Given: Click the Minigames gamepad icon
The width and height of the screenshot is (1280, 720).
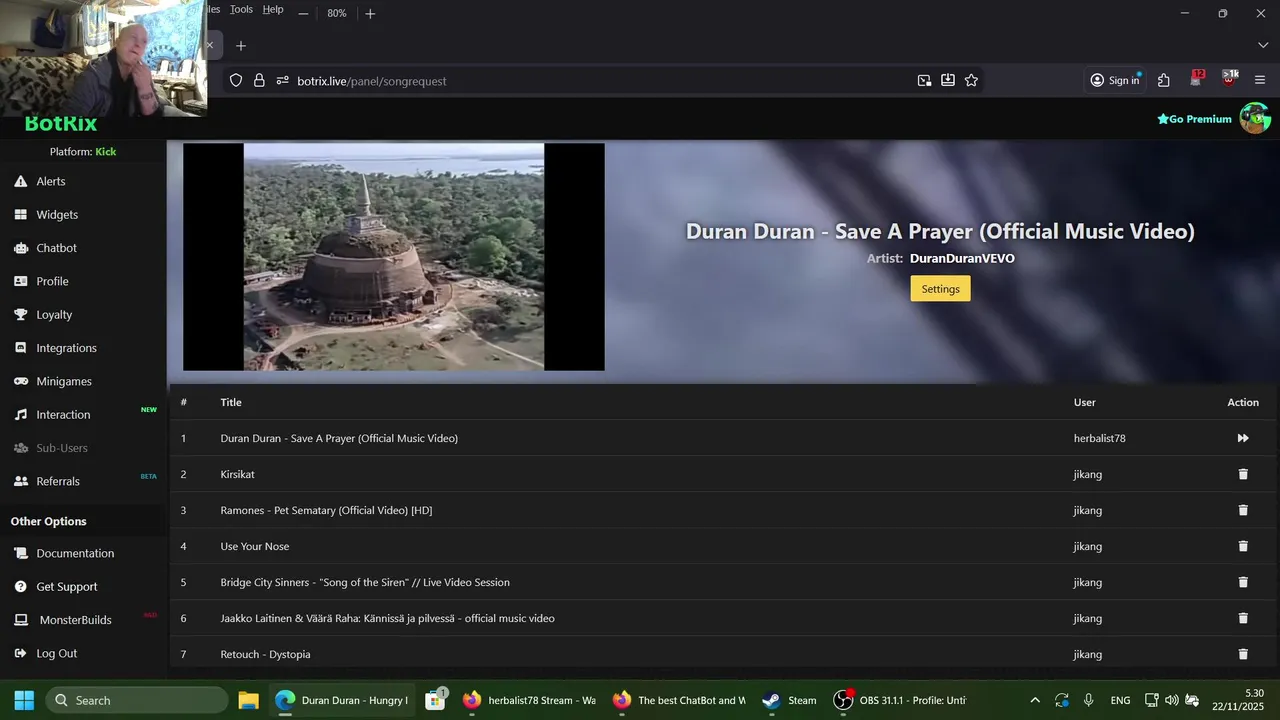Looking at the screenshot, I should click(20, 381).
